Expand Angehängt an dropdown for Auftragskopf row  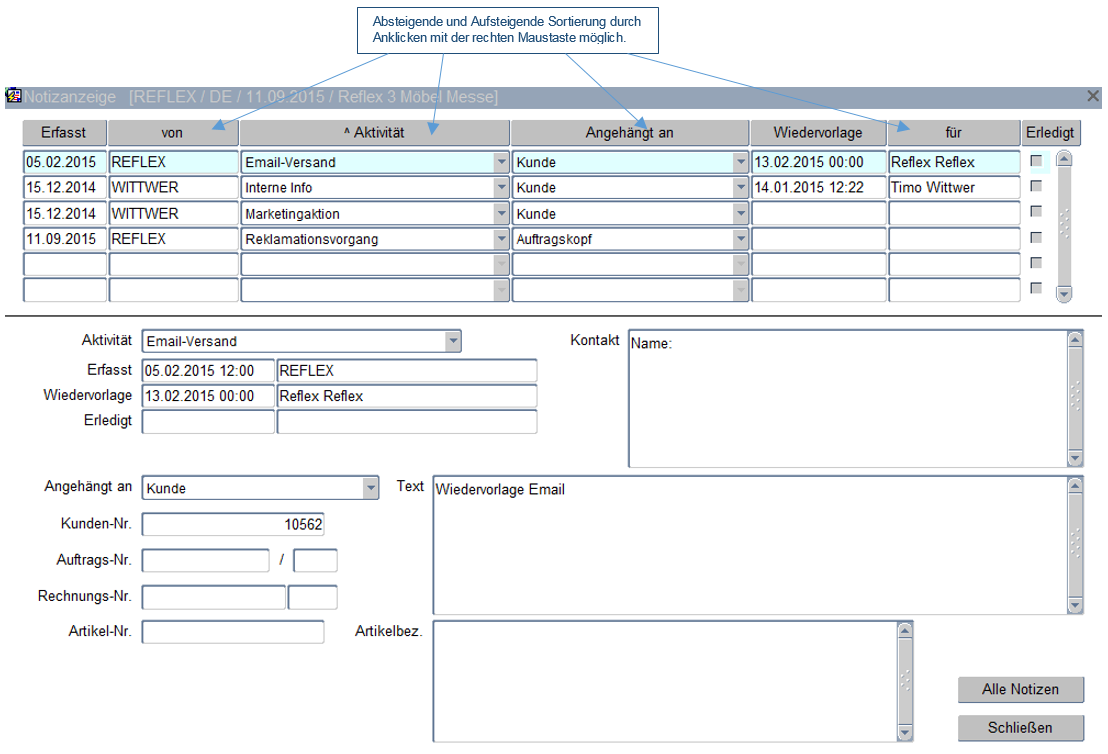click(740, 240)
